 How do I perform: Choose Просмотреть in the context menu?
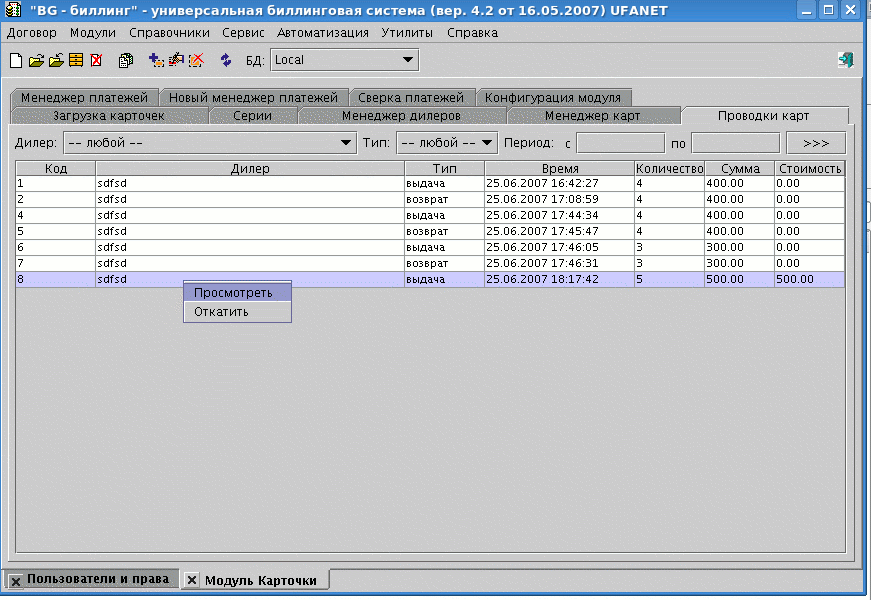[x=237, y=292]
